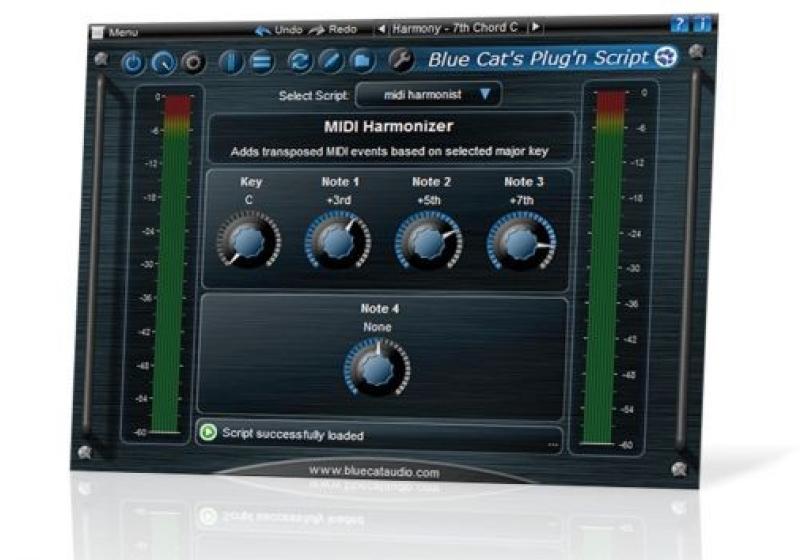The image size is (800, 560).
Task: Edit script with pencil icon
Action: (331, 61)
